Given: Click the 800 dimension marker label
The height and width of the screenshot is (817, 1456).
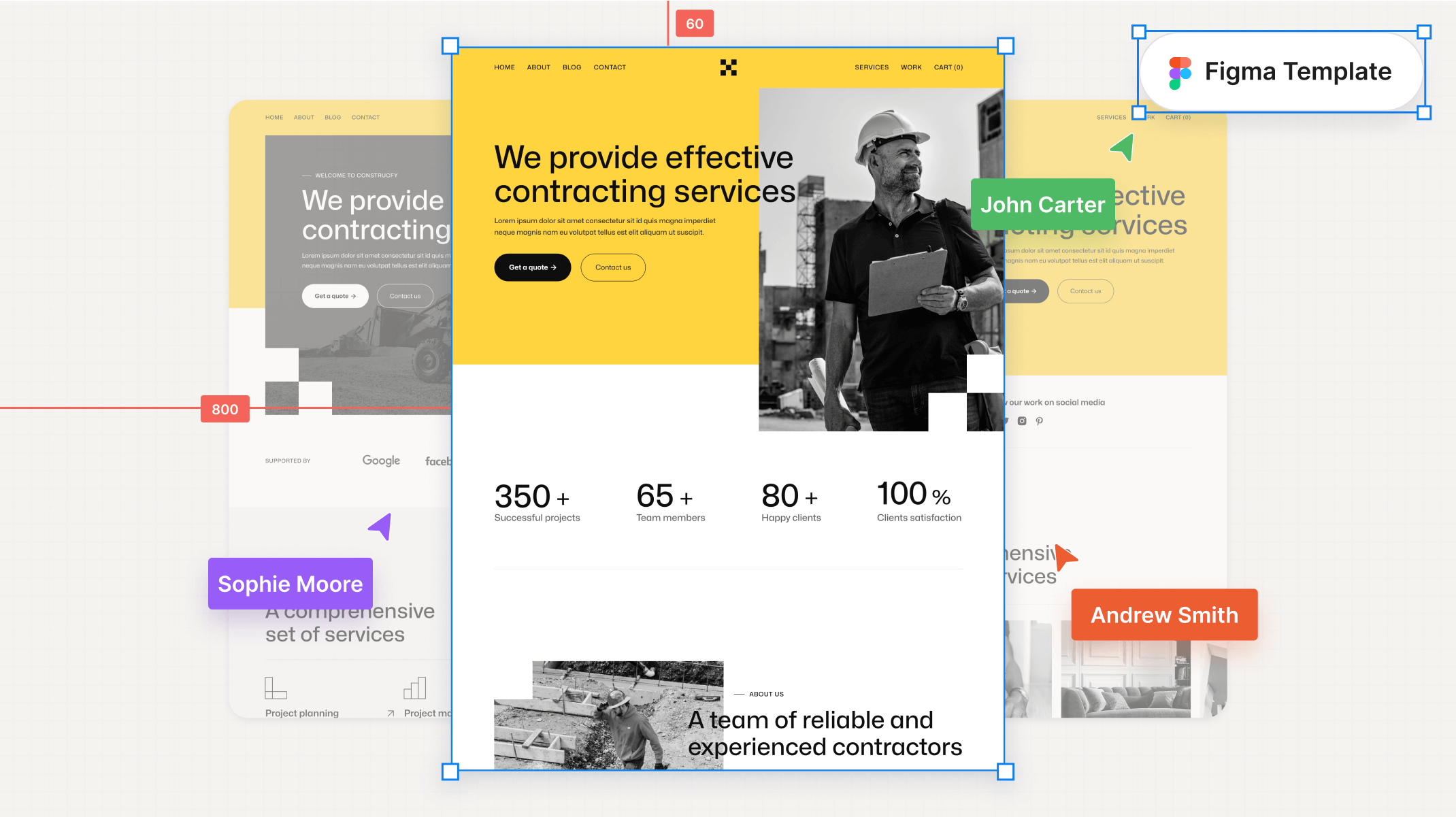Looking at the screenshot, I should point(225,409).
